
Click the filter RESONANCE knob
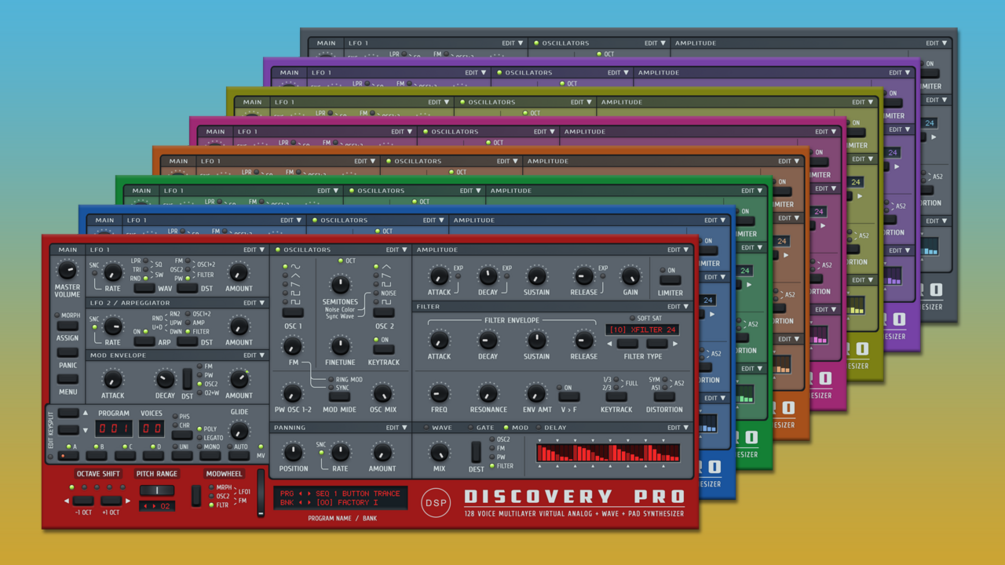coord(488,393)
